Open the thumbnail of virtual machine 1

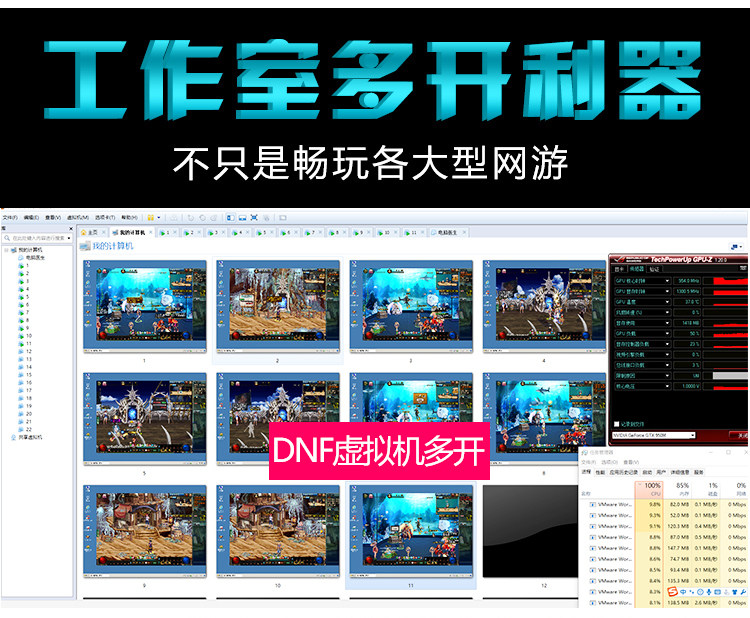coord(145,307)
